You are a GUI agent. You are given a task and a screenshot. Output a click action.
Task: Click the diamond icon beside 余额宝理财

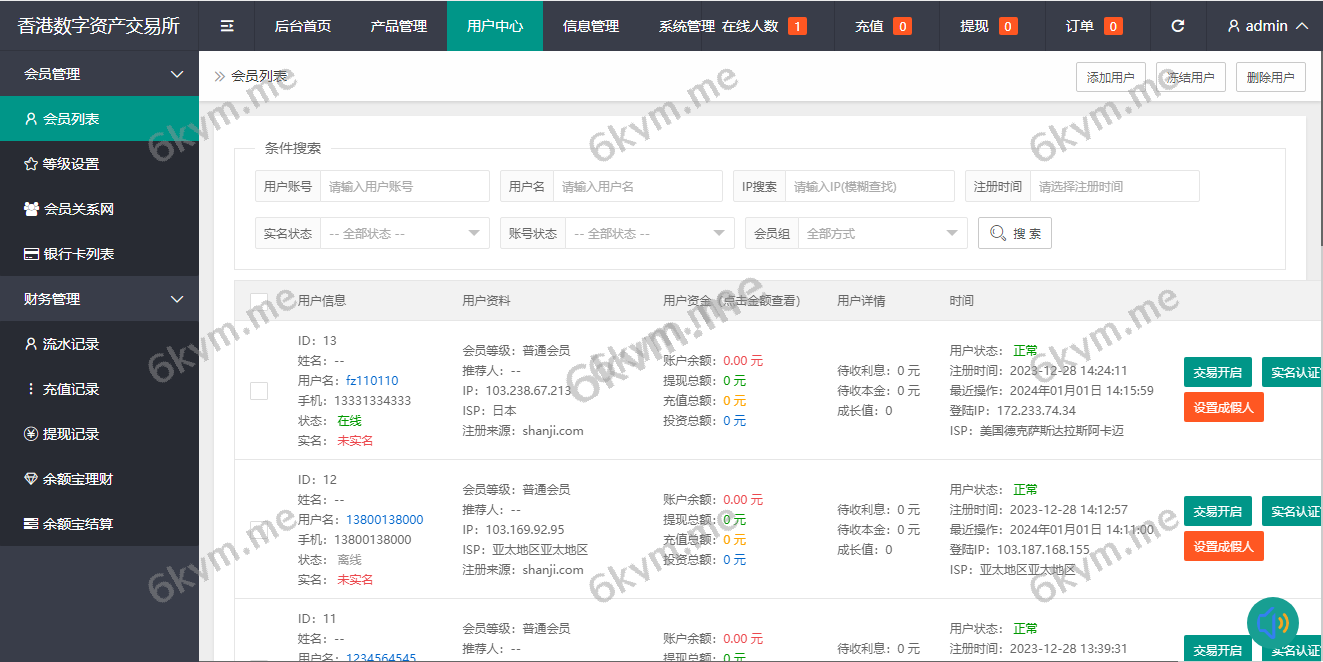pos(30,478)
